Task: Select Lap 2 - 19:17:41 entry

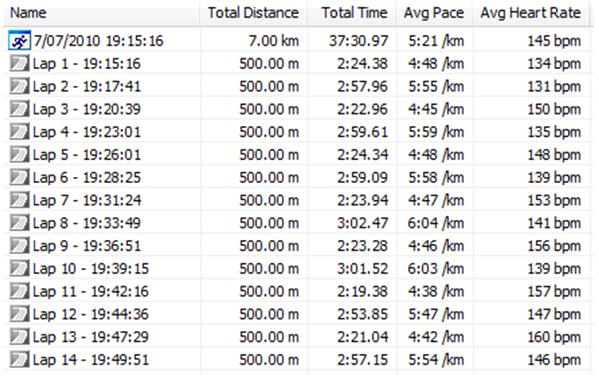Action: (87, 87)
